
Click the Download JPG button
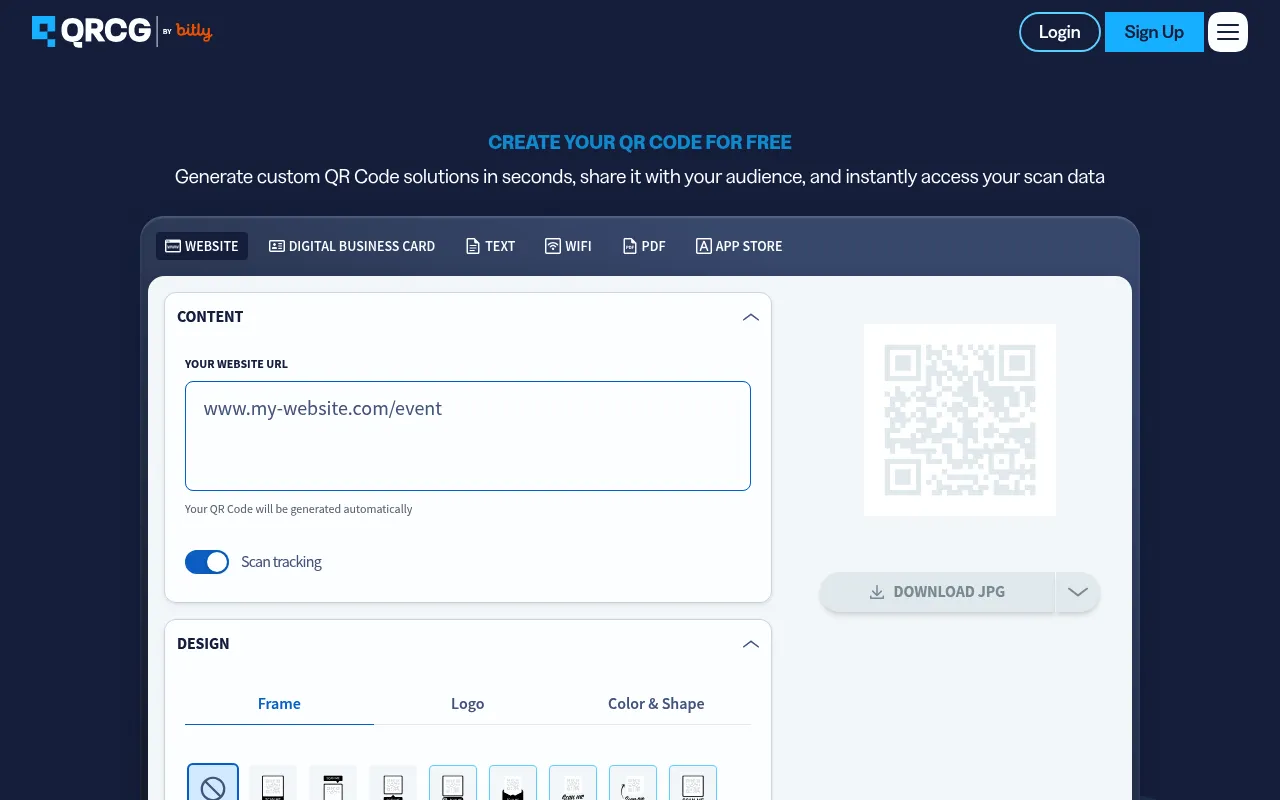(x=937, y=592)
